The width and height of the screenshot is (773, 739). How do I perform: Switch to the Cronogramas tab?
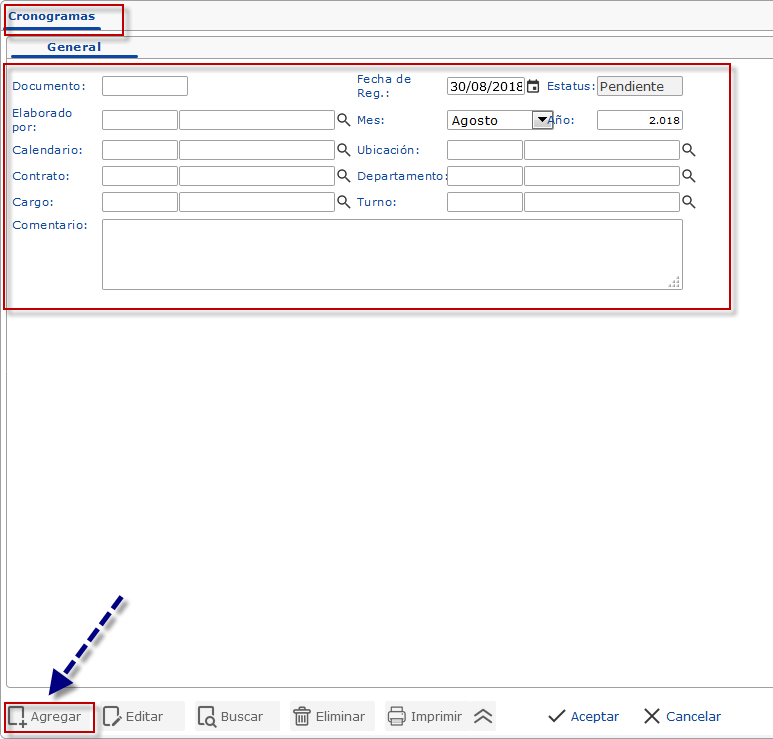52,17
